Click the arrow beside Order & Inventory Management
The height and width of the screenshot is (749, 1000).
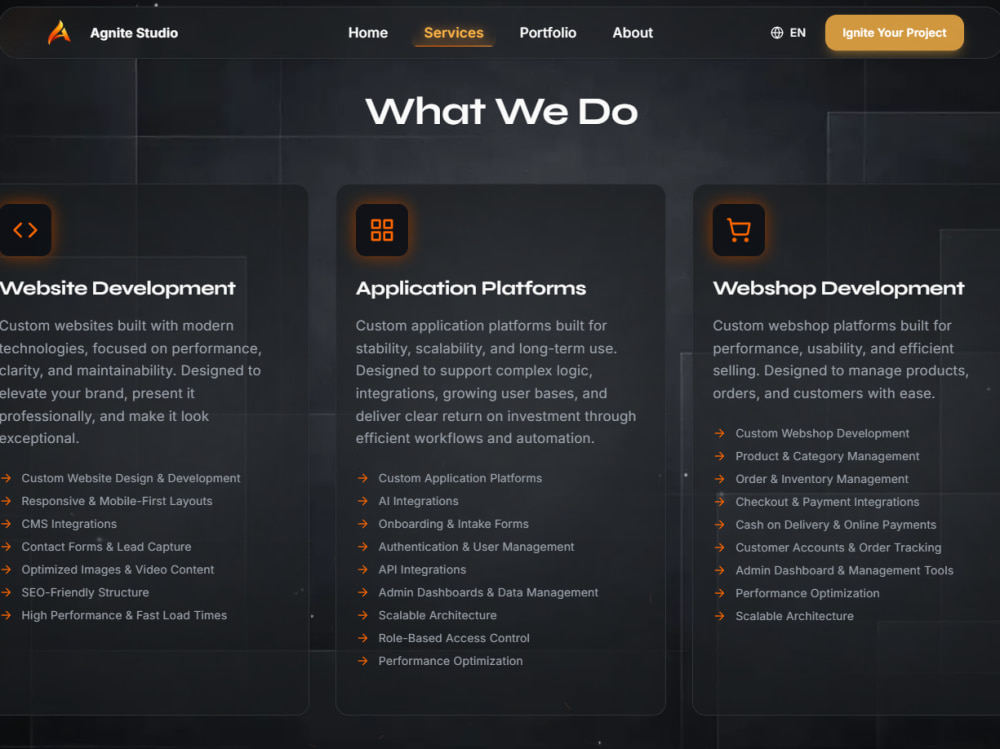(719, 479)
